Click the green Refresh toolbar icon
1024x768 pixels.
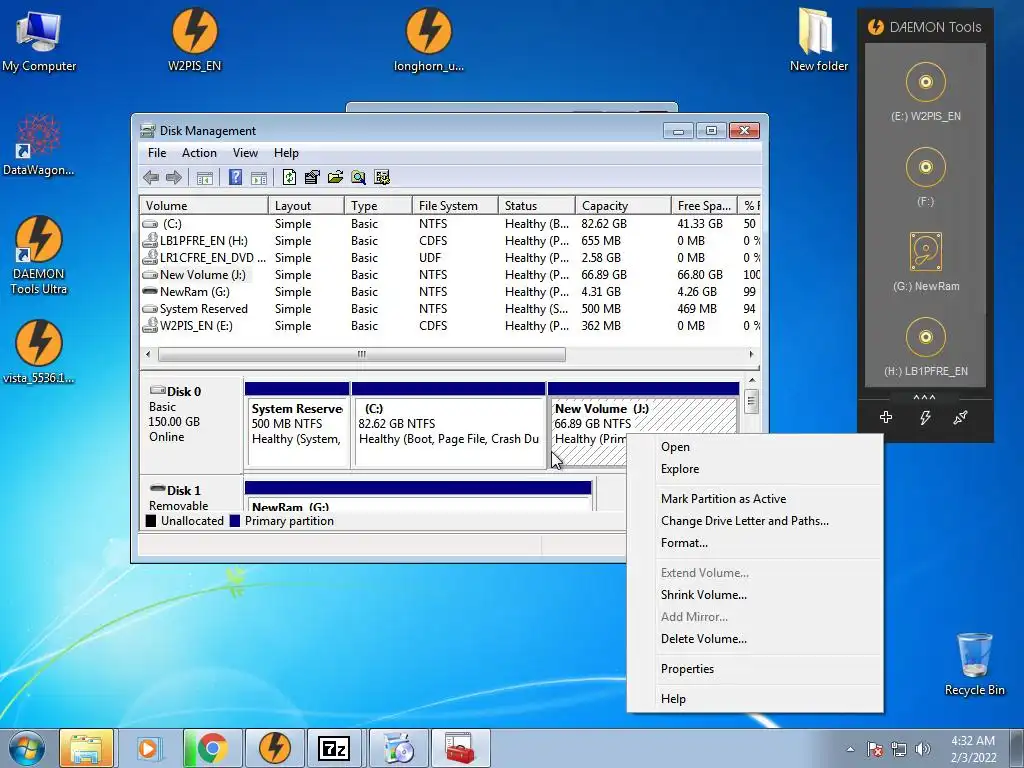[x=289, y=177]
